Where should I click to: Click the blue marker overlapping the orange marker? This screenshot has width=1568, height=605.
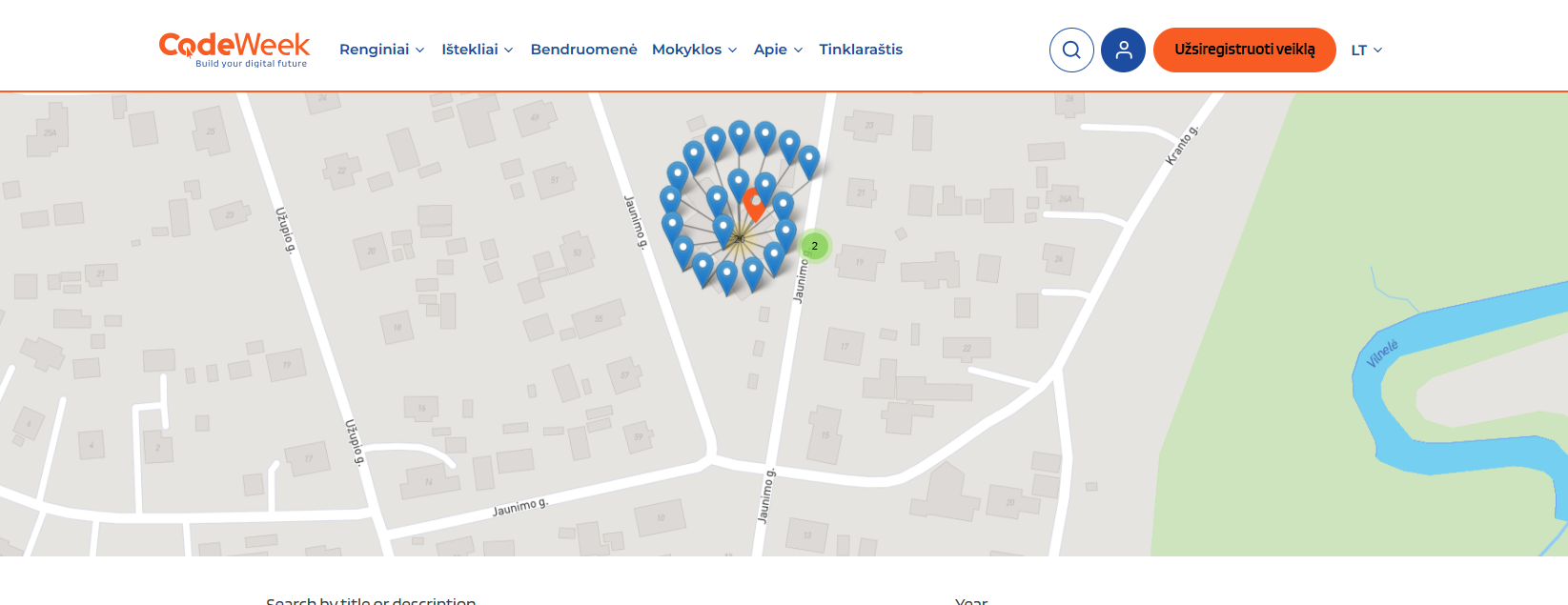point(764,186)
